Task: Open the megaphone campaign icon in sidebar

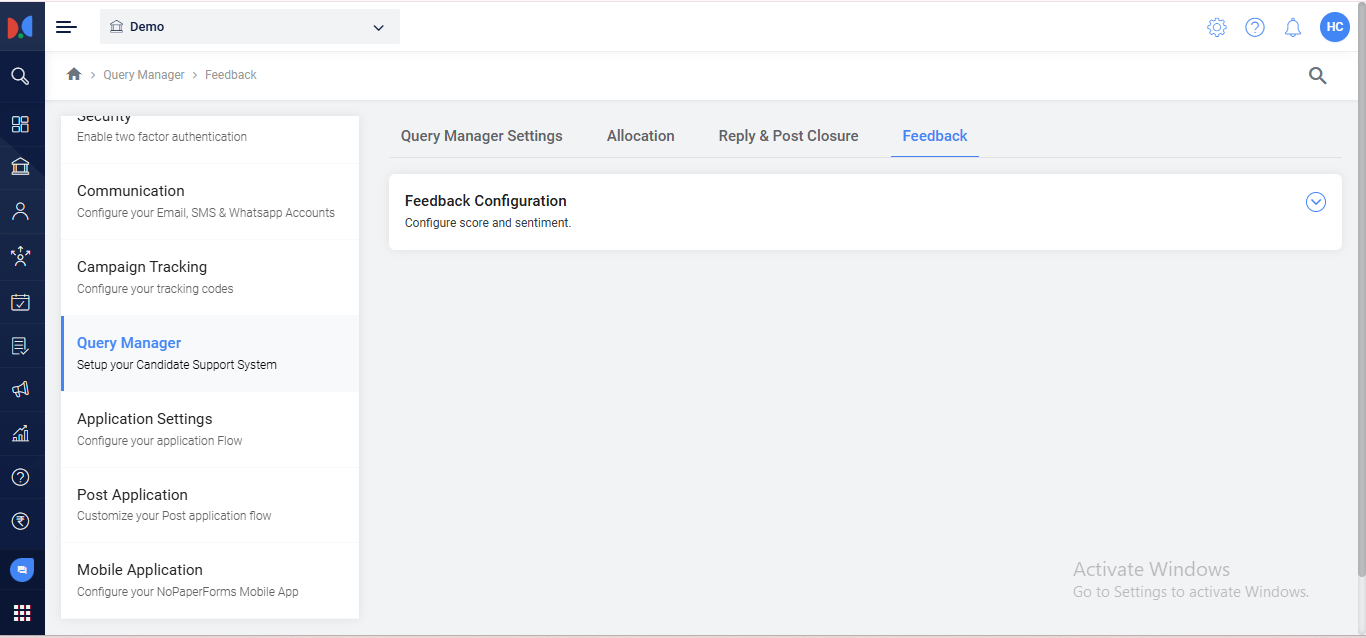Action: pyautogui.click(x=20, y=389)
